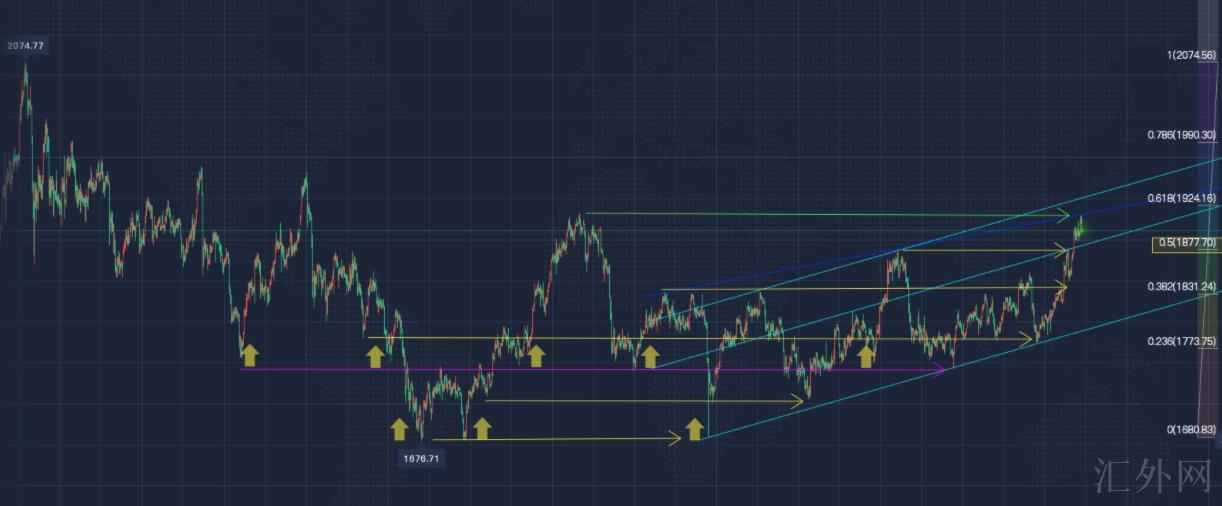This screenshot has width=1222, height=506.
Task: Click the 1676.71 low price tag
Action: click(x=421, y=457)
